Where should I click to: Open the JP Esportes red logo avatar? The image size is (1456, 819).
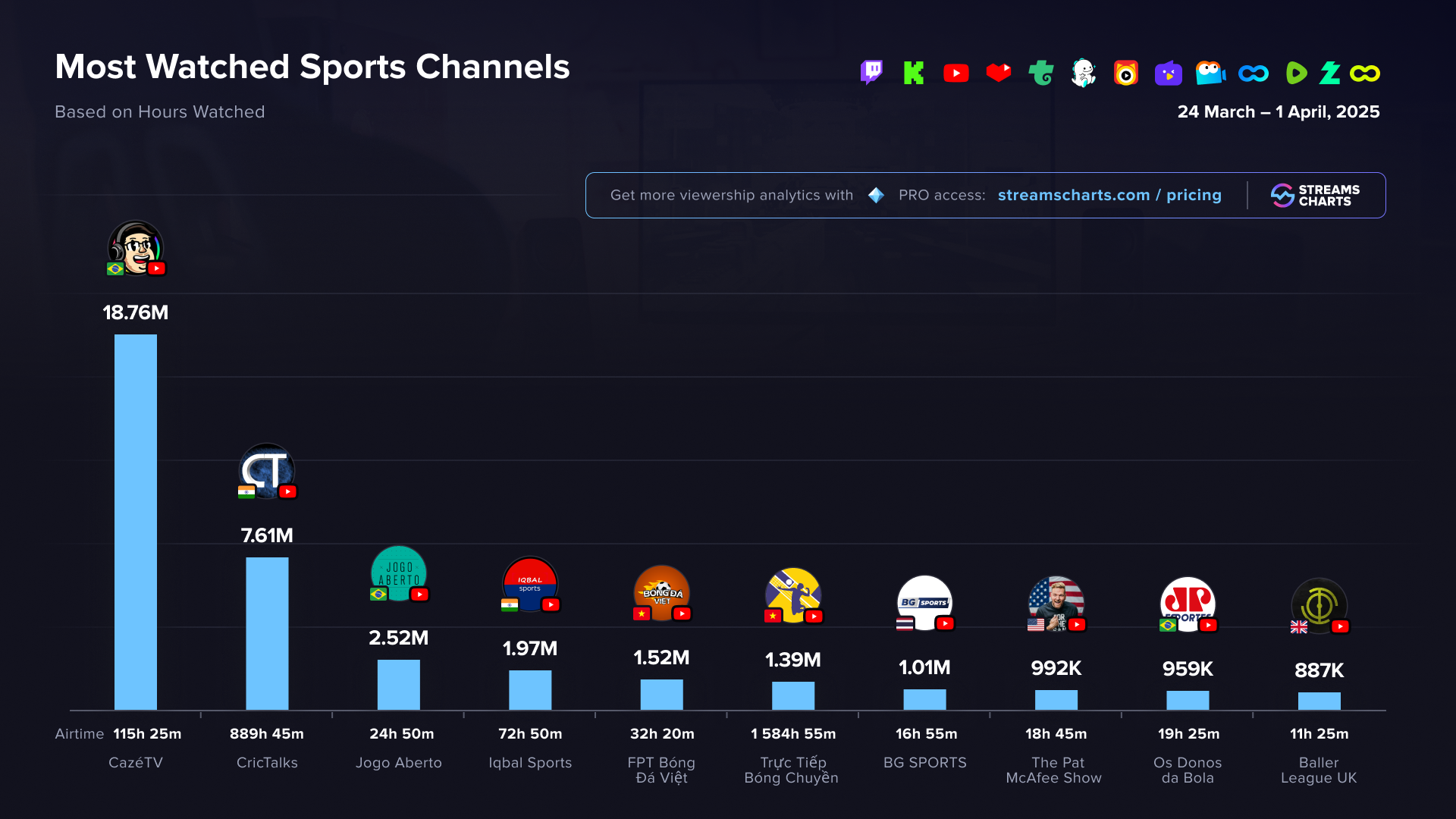1188,604
